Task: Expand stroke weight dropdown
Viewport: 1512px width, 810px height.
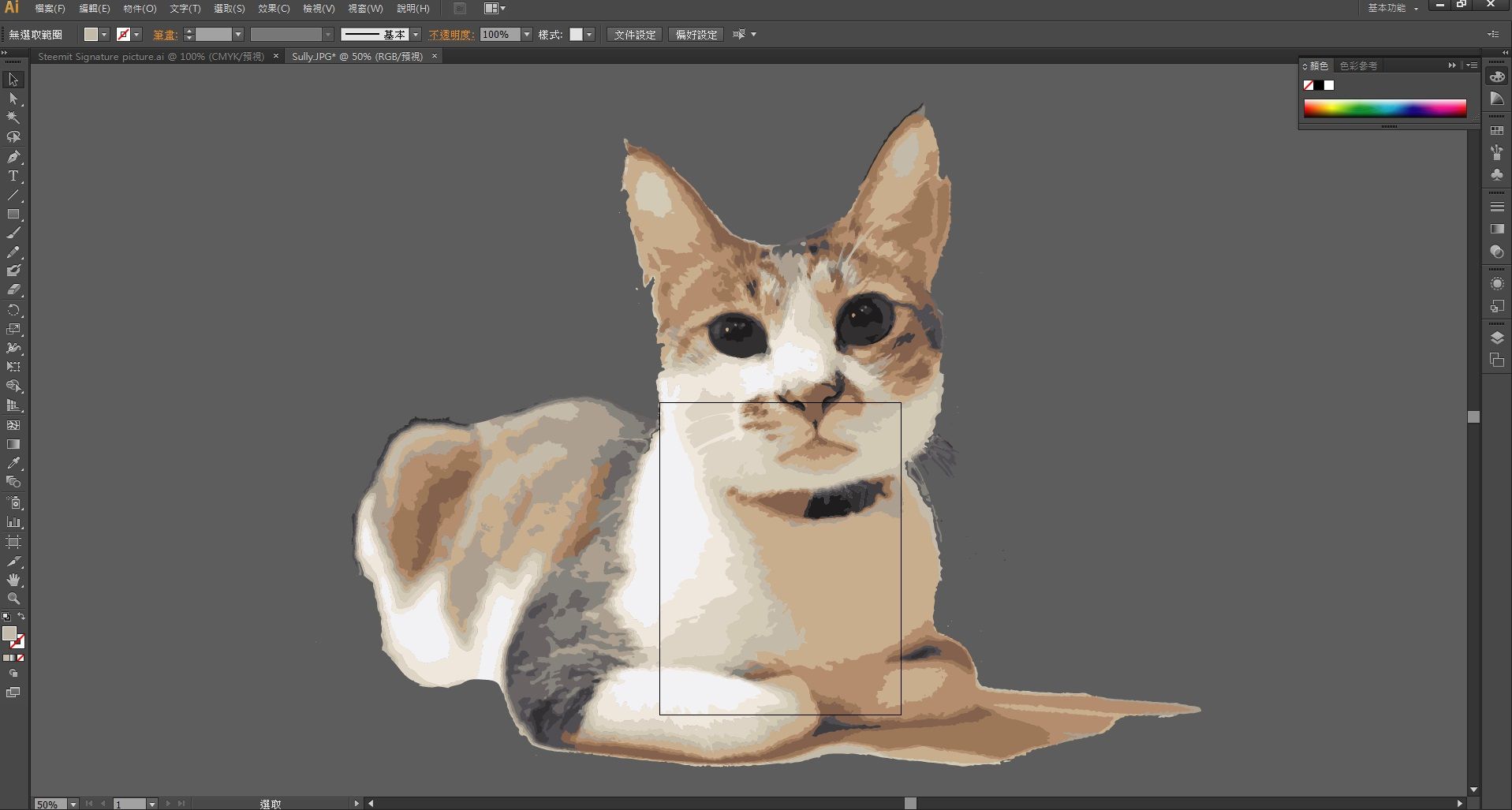Action: 238,35
